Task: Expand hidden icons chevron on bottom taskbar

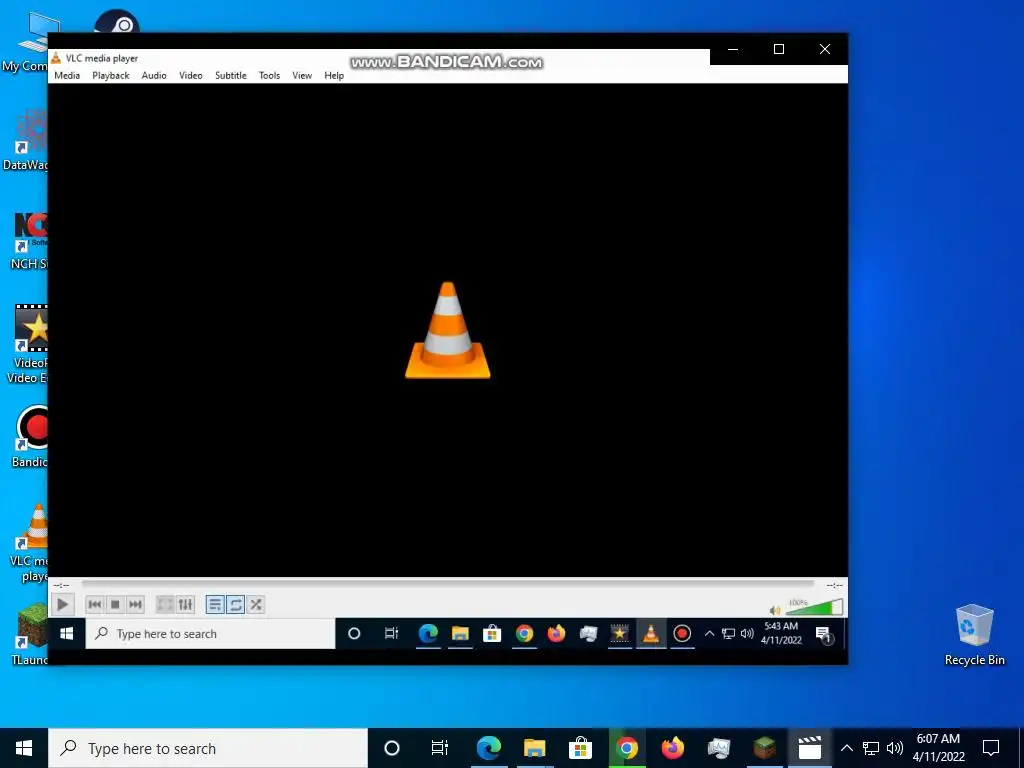Action: 846,748
